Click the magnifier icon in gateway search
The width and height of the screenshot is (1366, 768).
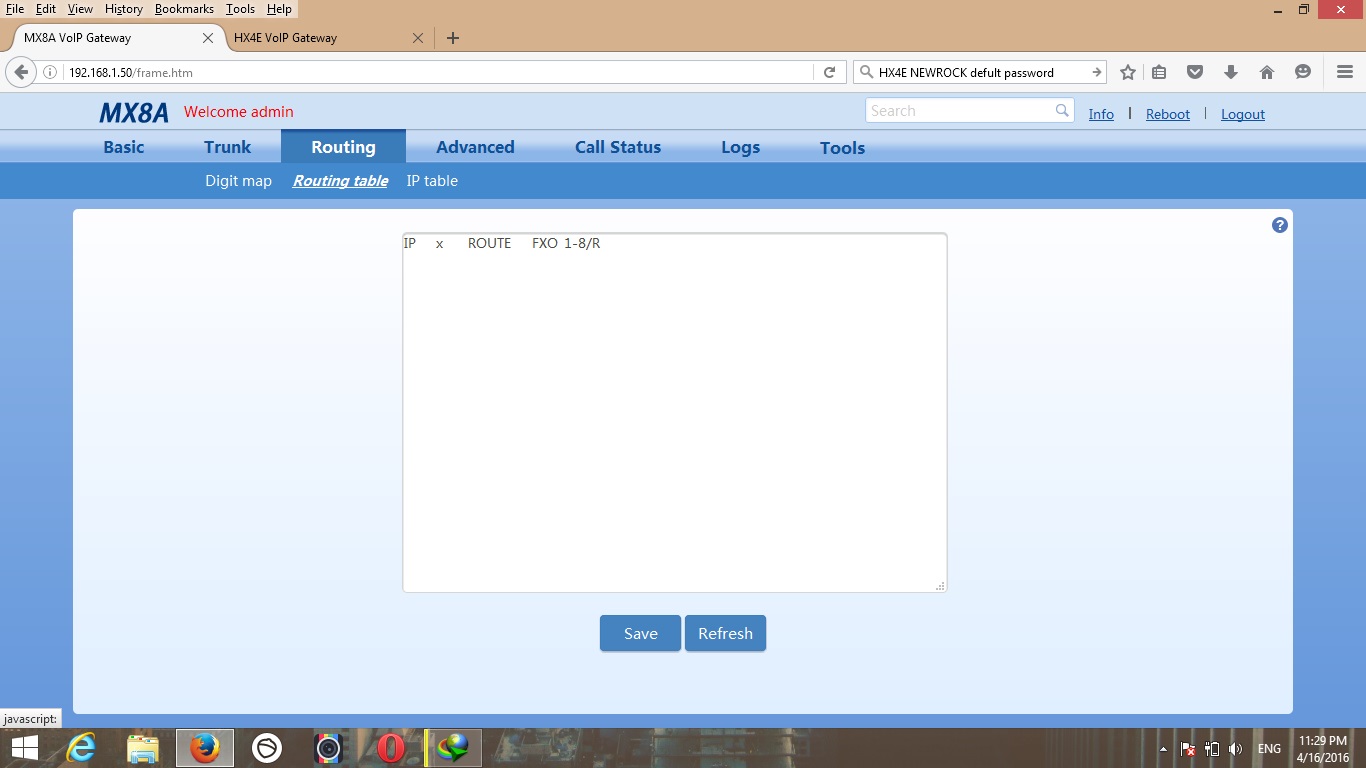tap(1062, 111)
